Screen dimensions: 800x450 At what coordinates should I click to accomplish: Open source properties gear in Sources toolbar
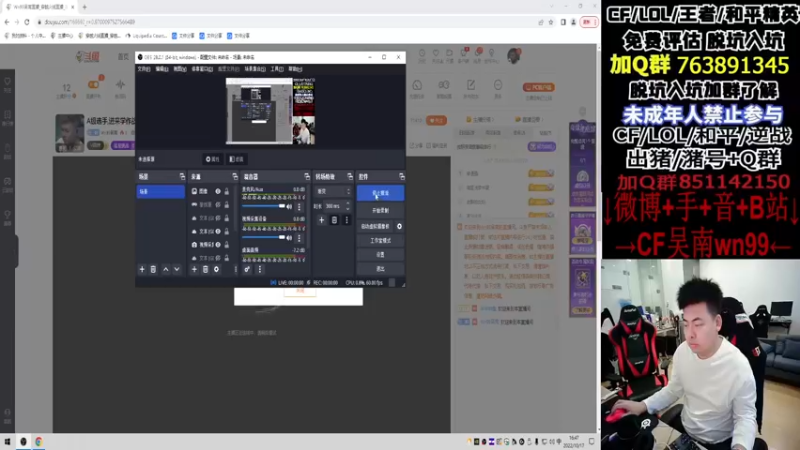216,269
